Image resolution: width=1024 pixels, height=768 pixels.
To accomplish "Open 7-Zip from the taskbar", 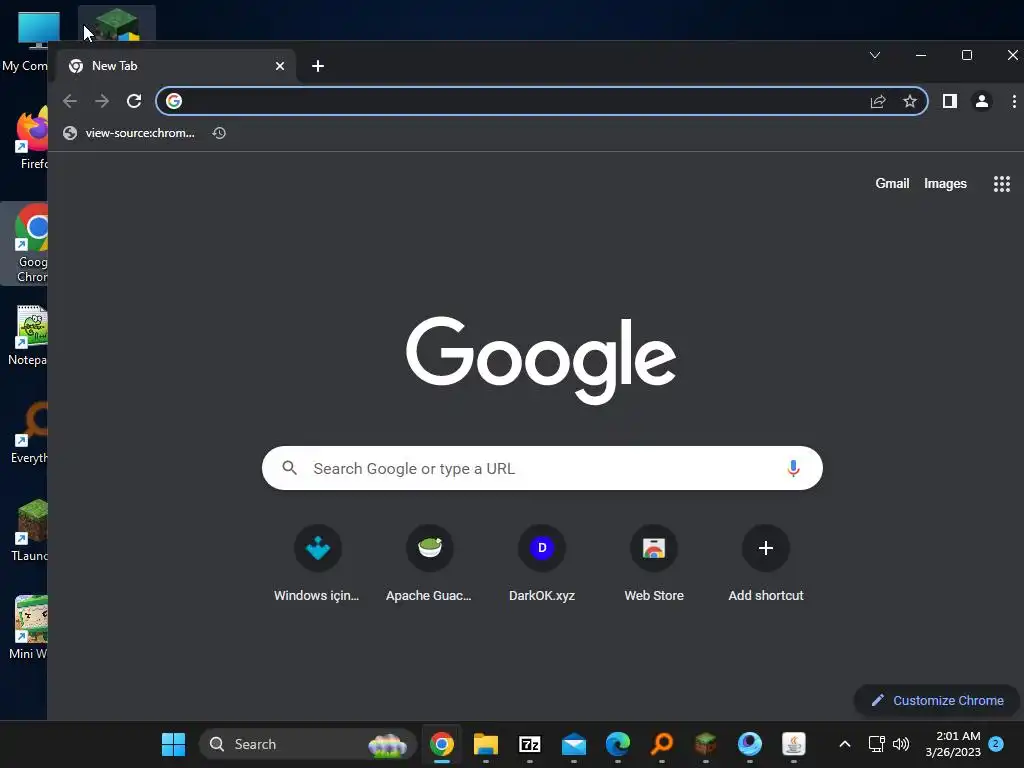I will click(x=530, y=744).
